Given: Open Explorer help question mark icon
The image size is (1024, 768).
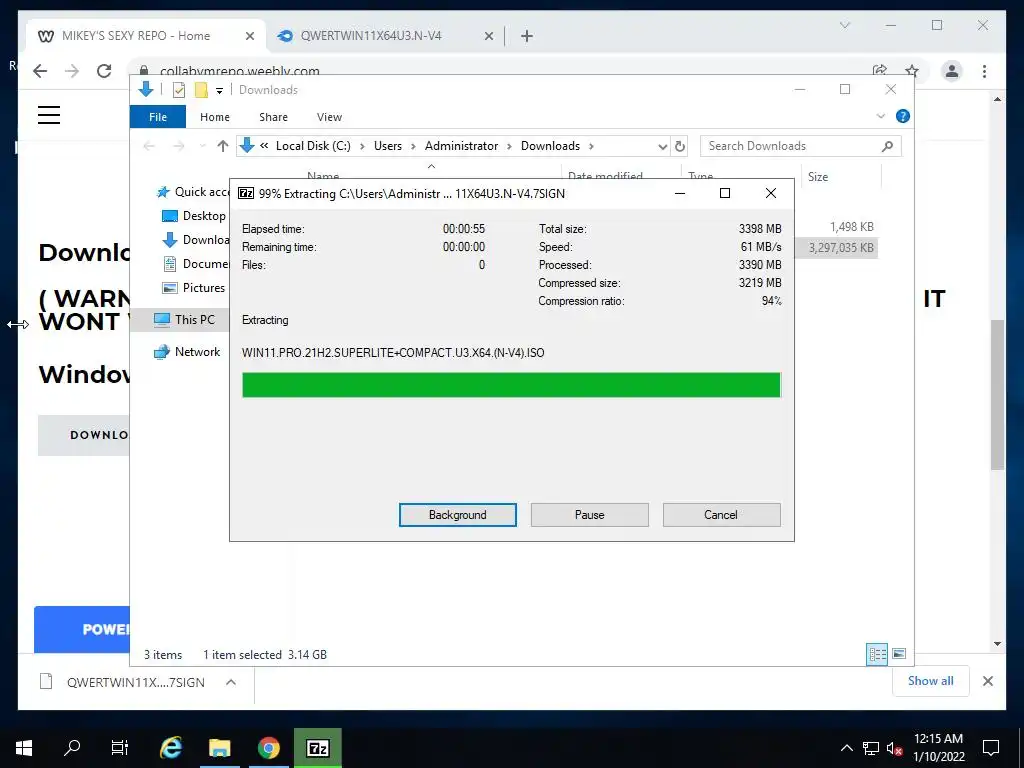Looking at the screenshot, I should [903, 116].
